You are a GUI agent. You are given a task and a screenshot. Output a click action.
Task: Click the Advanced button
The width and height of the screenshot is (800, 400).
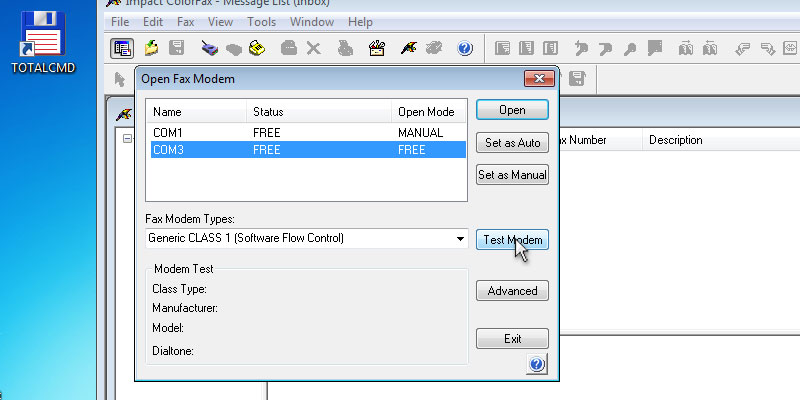point(512,291)
